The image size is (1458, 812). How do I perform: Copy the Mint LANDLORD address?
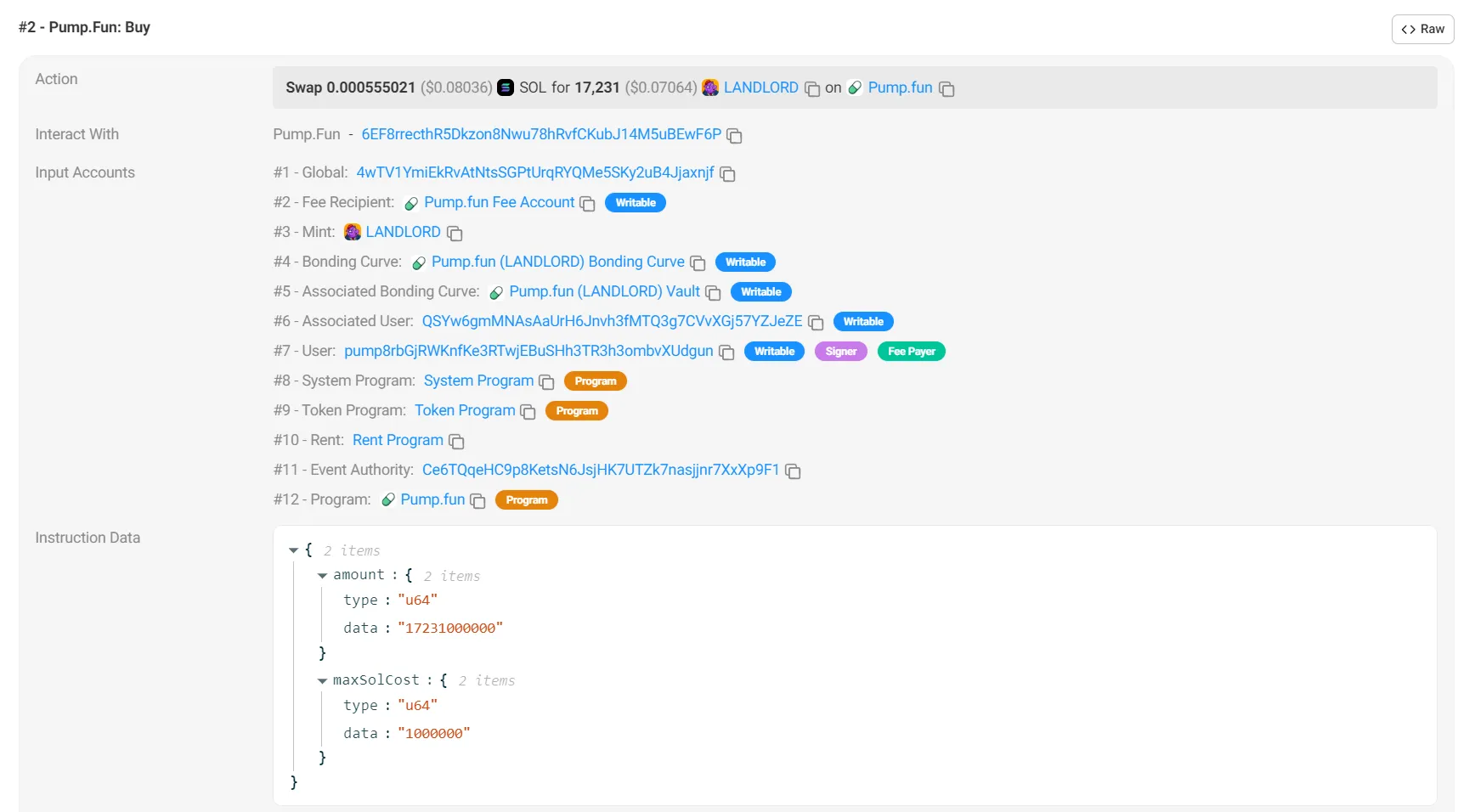click(x=455, y=234)
